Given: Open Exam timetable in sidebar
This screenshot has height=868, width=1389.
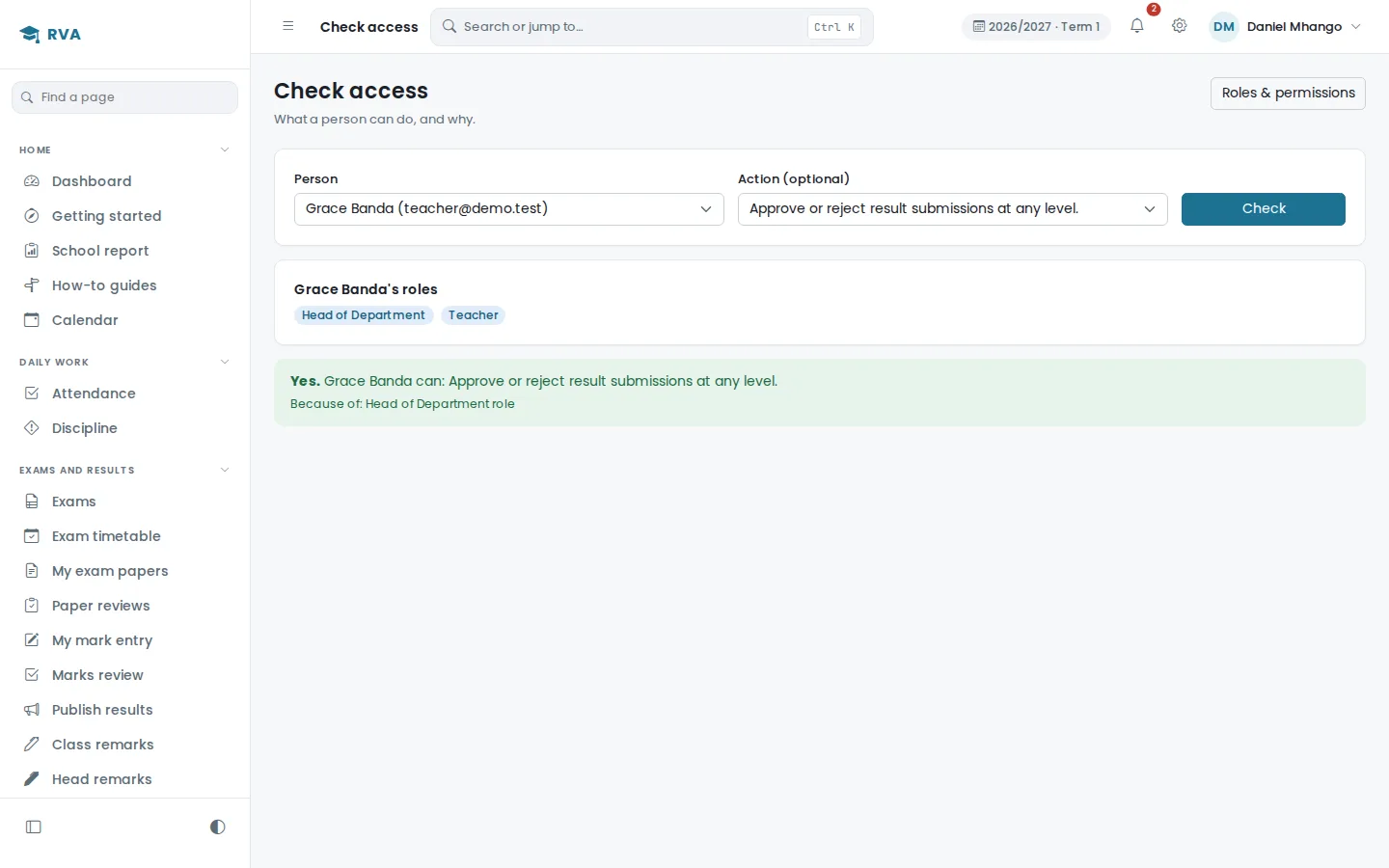Looking at the screenshot, I should pos(125,536).
